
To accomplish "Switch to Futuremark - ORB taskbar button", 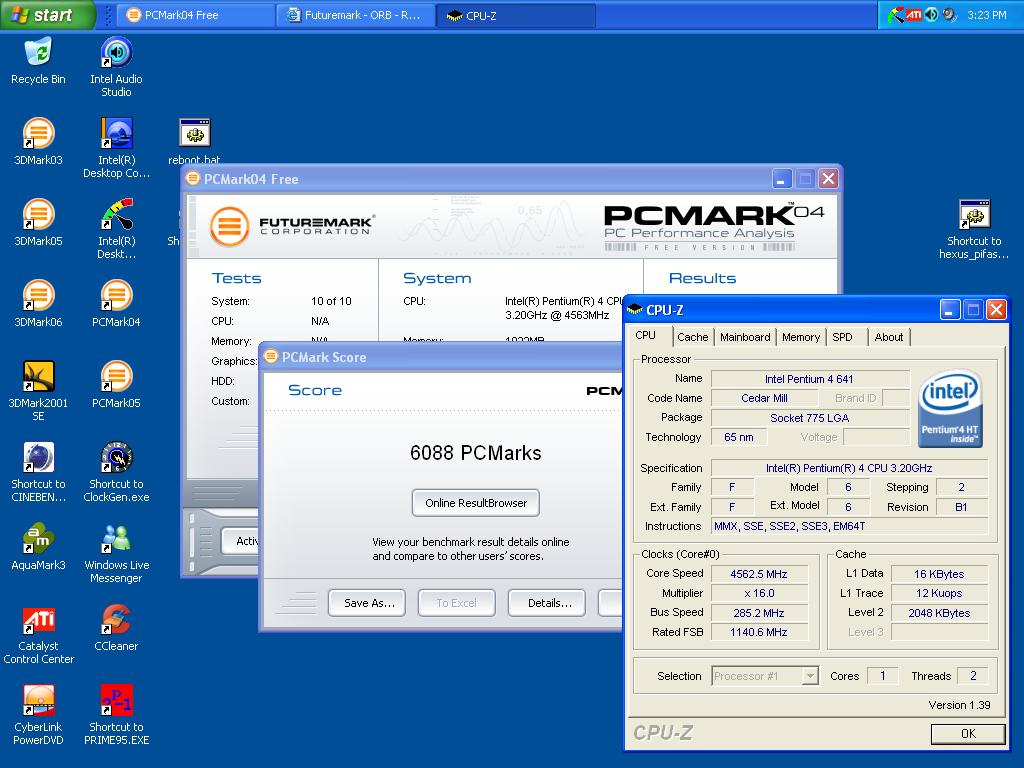I will pos(357,15).
